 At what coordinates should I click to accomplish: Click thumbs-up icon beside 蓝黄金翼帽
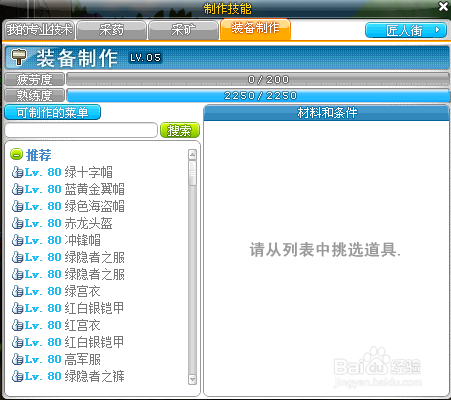pyautogui.click(x=17, y=189)
